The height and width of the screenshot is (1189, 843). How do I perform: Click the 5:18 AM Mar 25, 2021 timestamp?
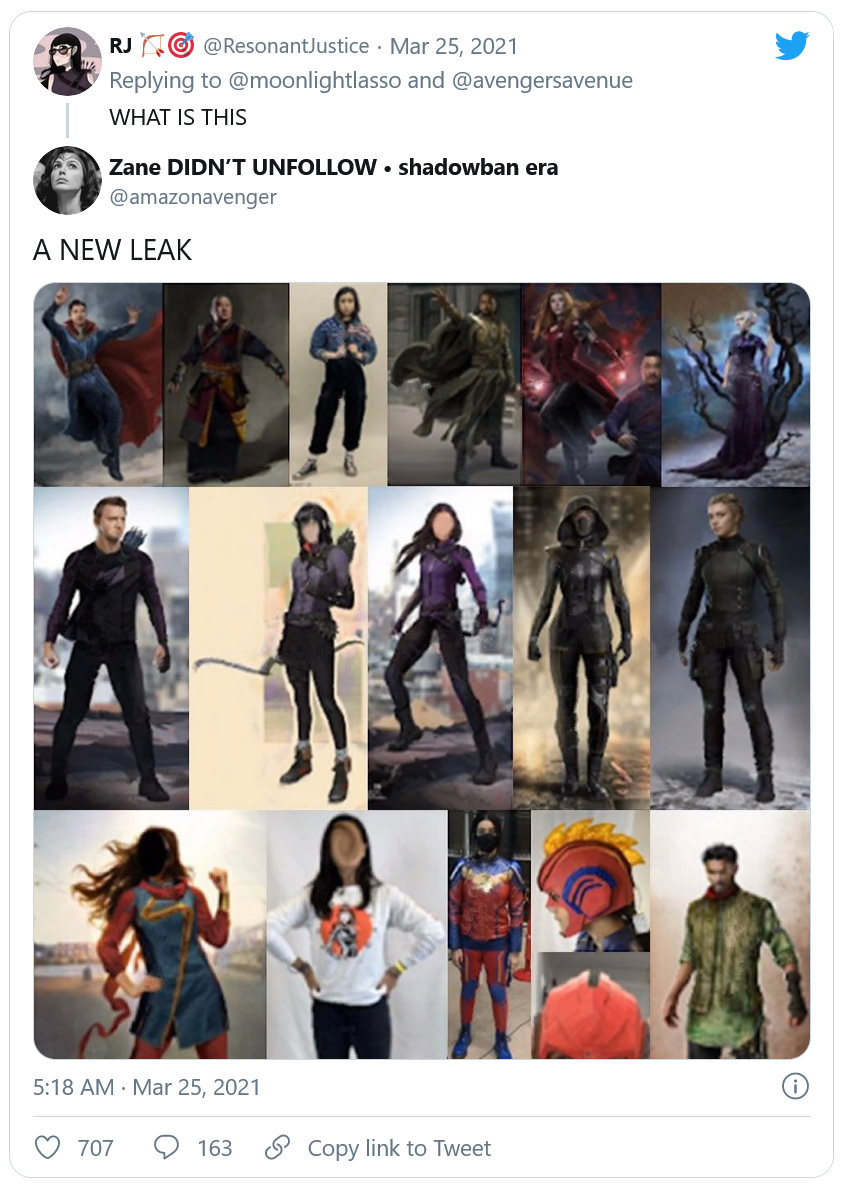pyautogui.click(x=146, y=1087)
